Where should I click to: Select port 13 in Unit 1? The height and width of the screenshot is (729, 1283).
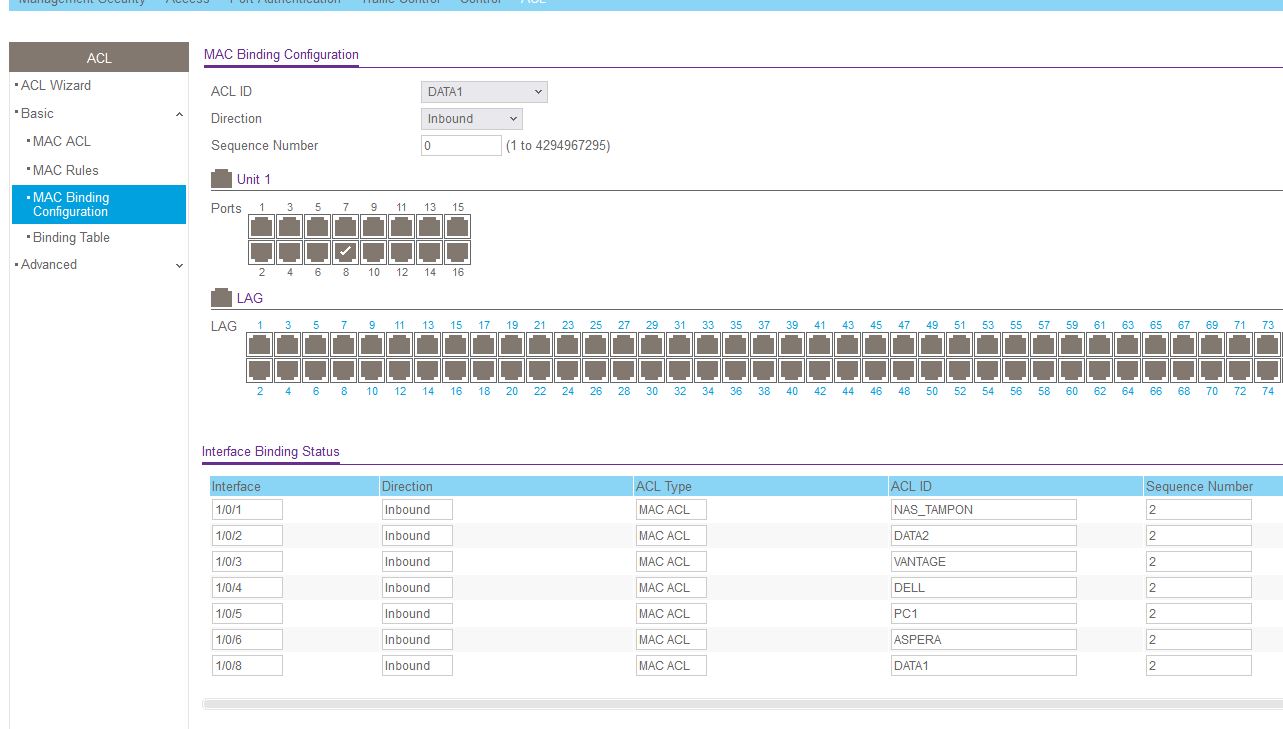point(430,227)
